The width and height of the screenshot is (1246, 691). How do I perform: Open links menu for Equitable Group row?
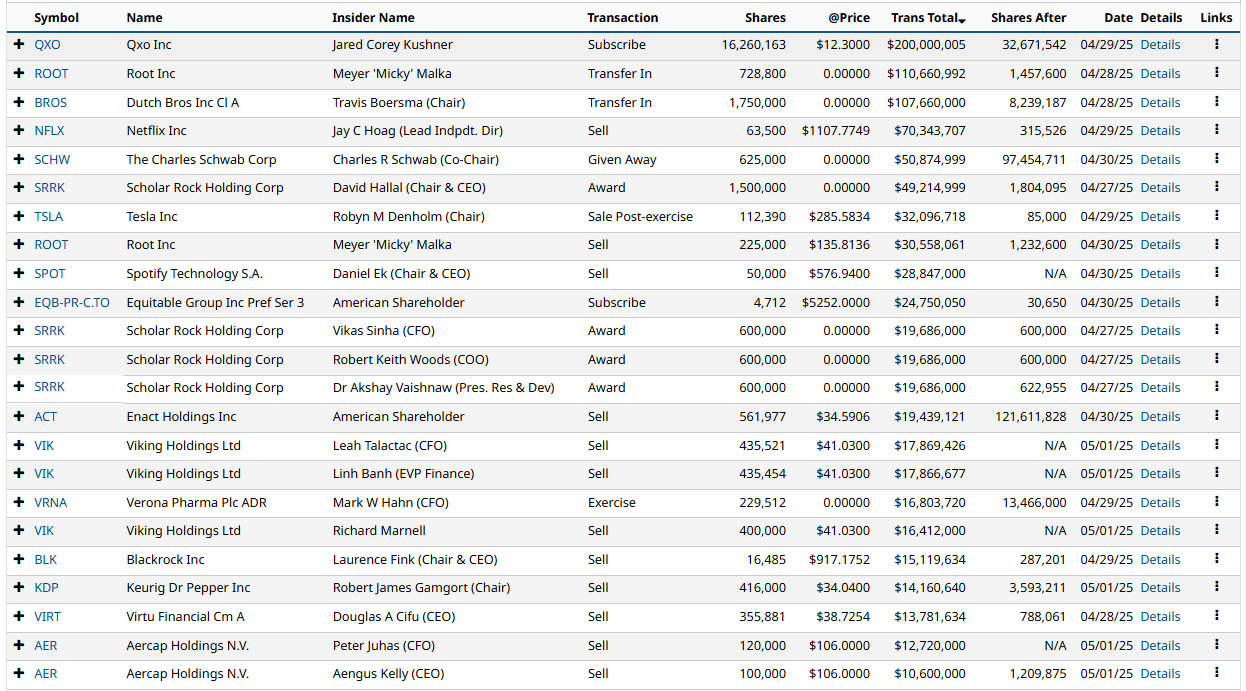[x=1216, y=302]
